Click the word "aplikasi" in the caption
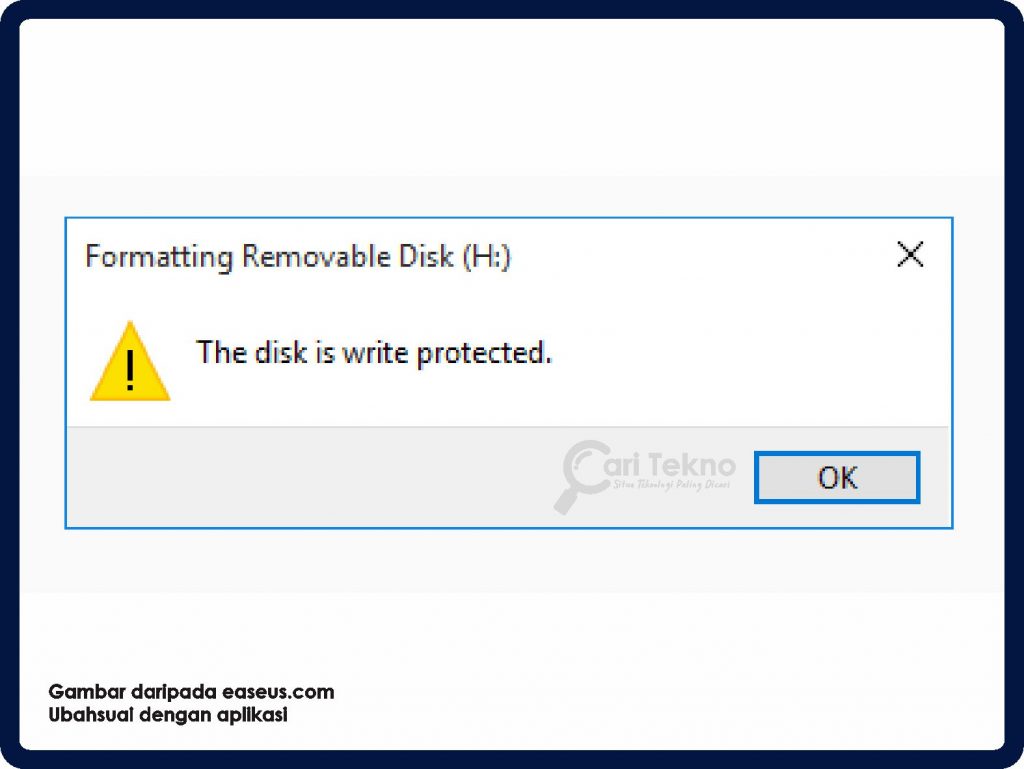The width and height of the screenshot is (1024, 769). [x=251, y=716]
